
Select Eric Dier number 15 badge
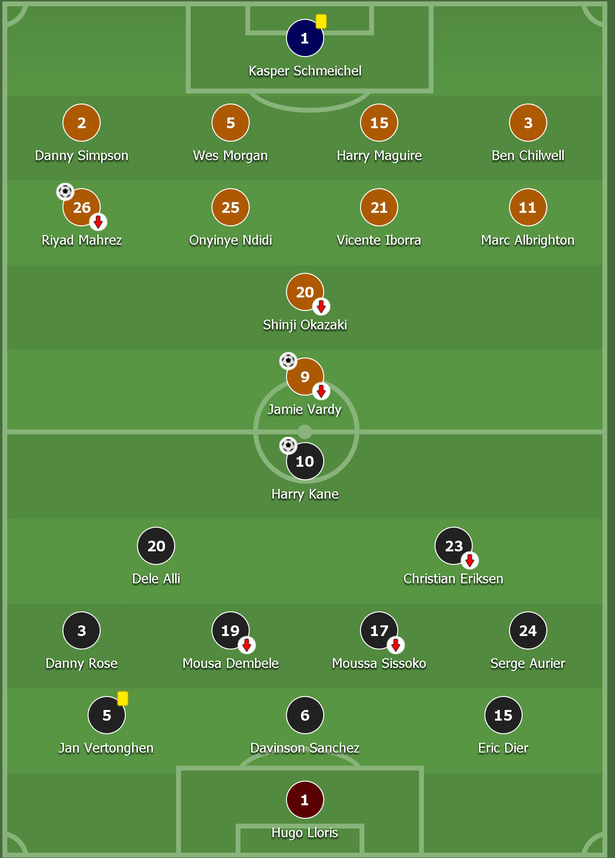pyautogui.click(x=503, y=715)
